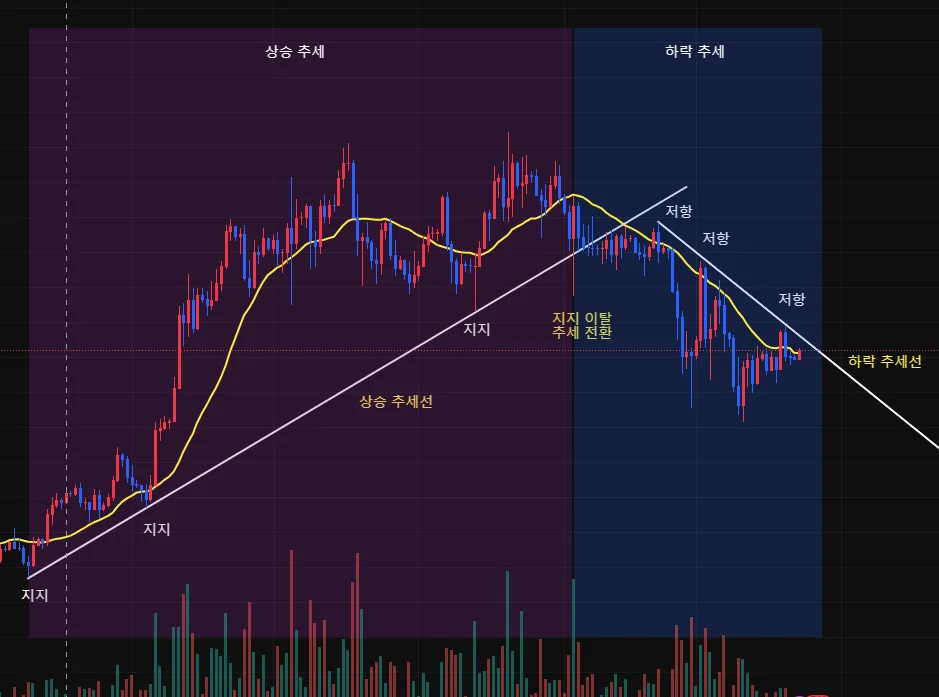The image size is (939, 697).
Task: Click the "저항" label nearest the 하락 추세선 text
Action: pyautogui.click(x=792, y=299)
